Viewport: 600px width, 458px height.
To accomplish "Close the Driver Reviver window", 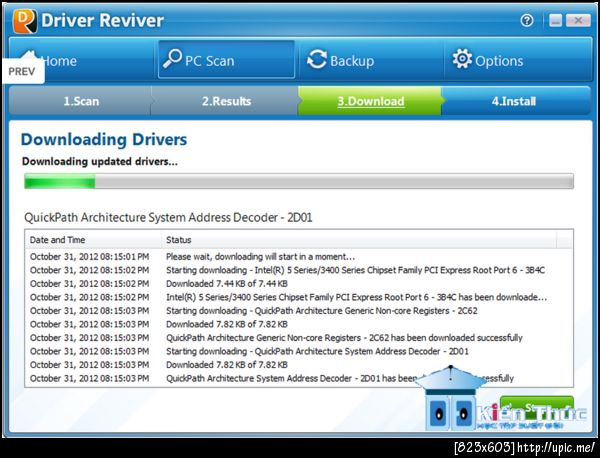I will pos(578,20).
